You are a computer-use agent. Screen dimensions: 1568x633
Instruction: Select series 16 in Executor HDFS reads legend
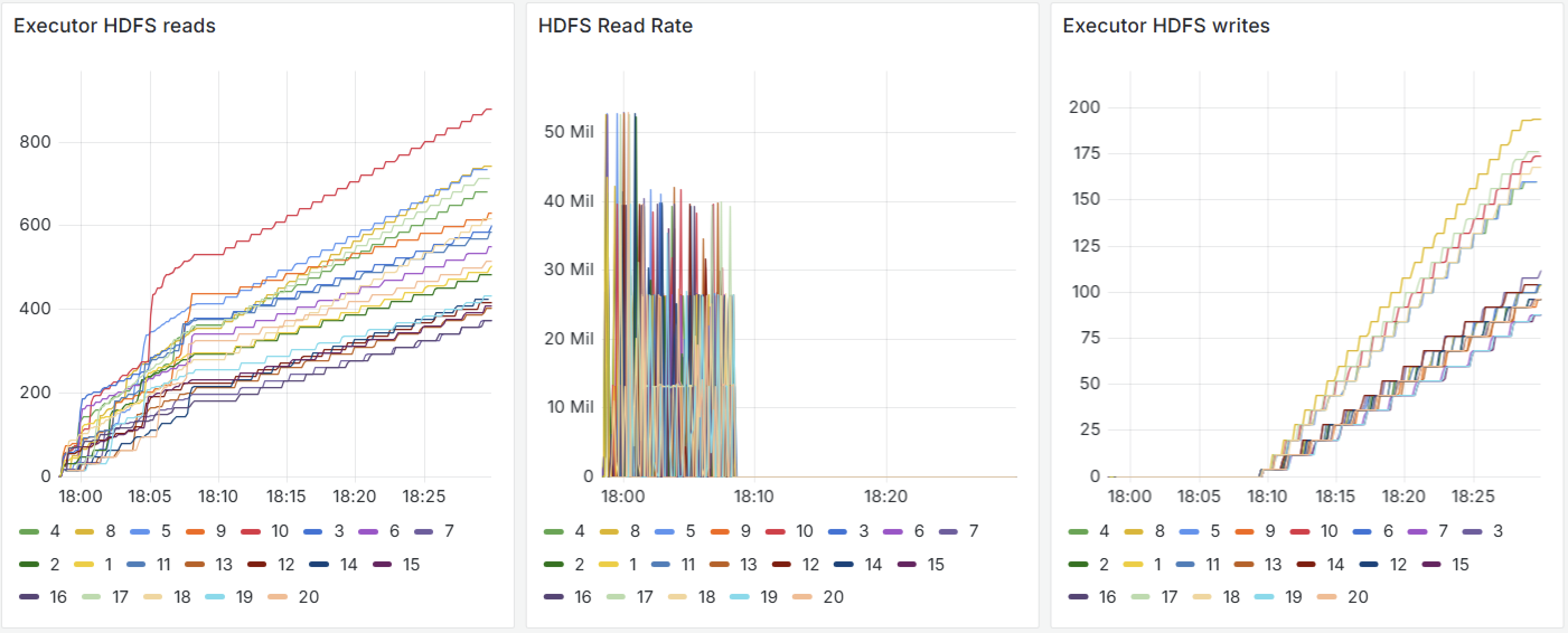[x=58, y=597]
